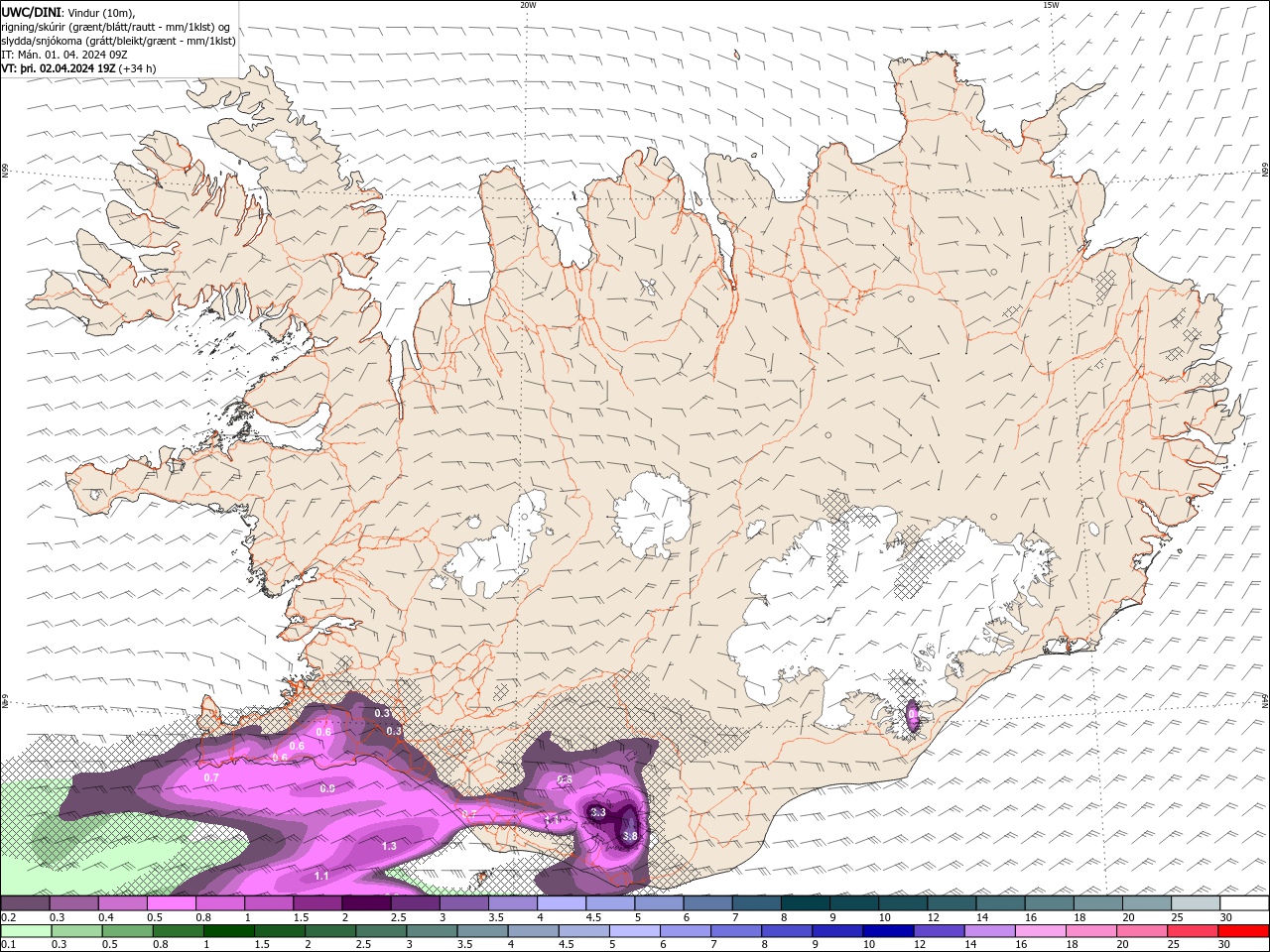Click the '20W' longitude label
1270x952 pixels.
pos(528,5)
